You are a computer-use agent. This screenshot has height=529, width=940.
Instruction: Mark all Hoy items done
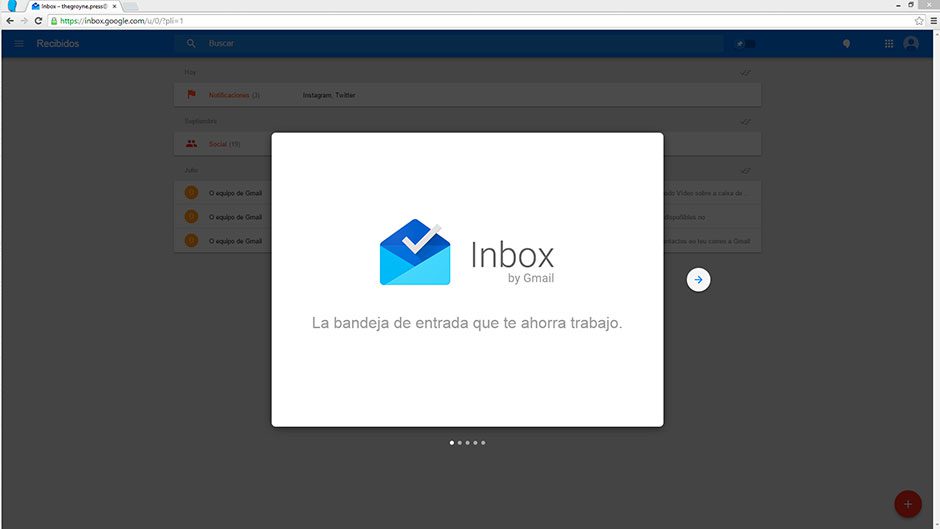(x=745, y=73)
